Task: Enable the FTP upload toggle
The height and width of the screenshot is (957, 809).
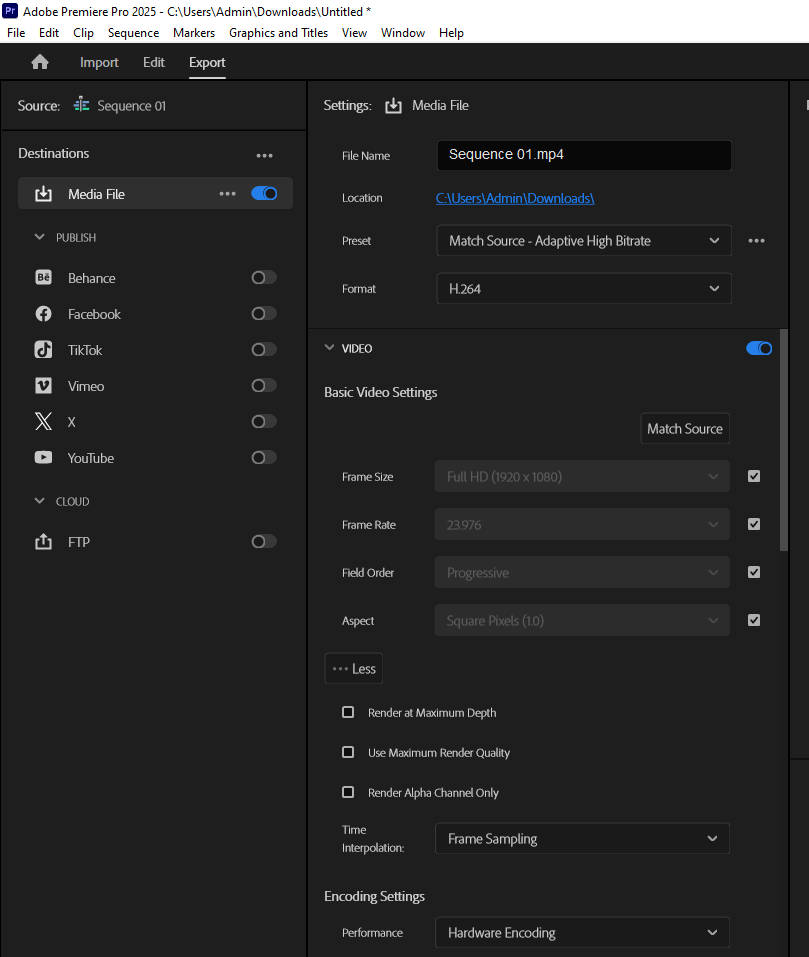Action: [264, 541]
